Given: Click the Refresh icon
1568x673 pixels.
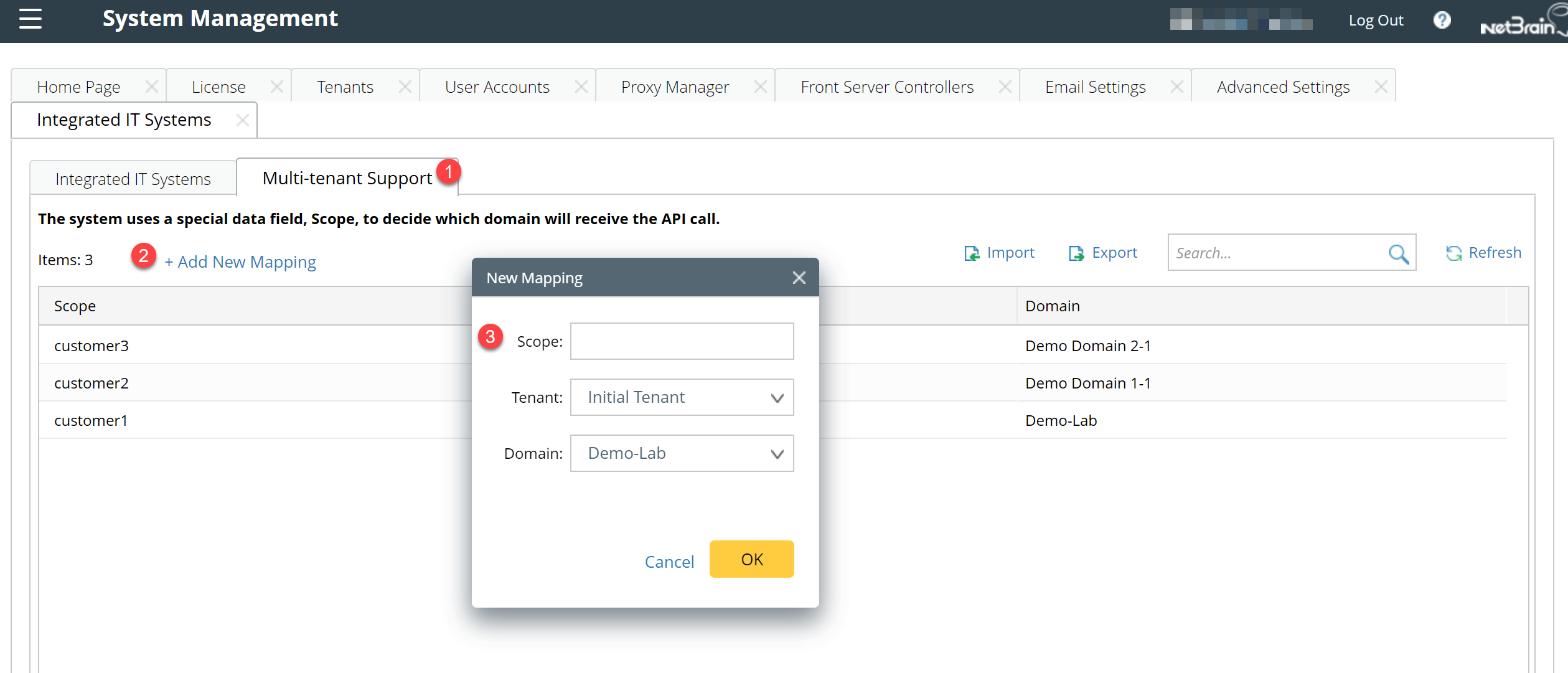Looking at the screenshot, I should pos(1453,253).
